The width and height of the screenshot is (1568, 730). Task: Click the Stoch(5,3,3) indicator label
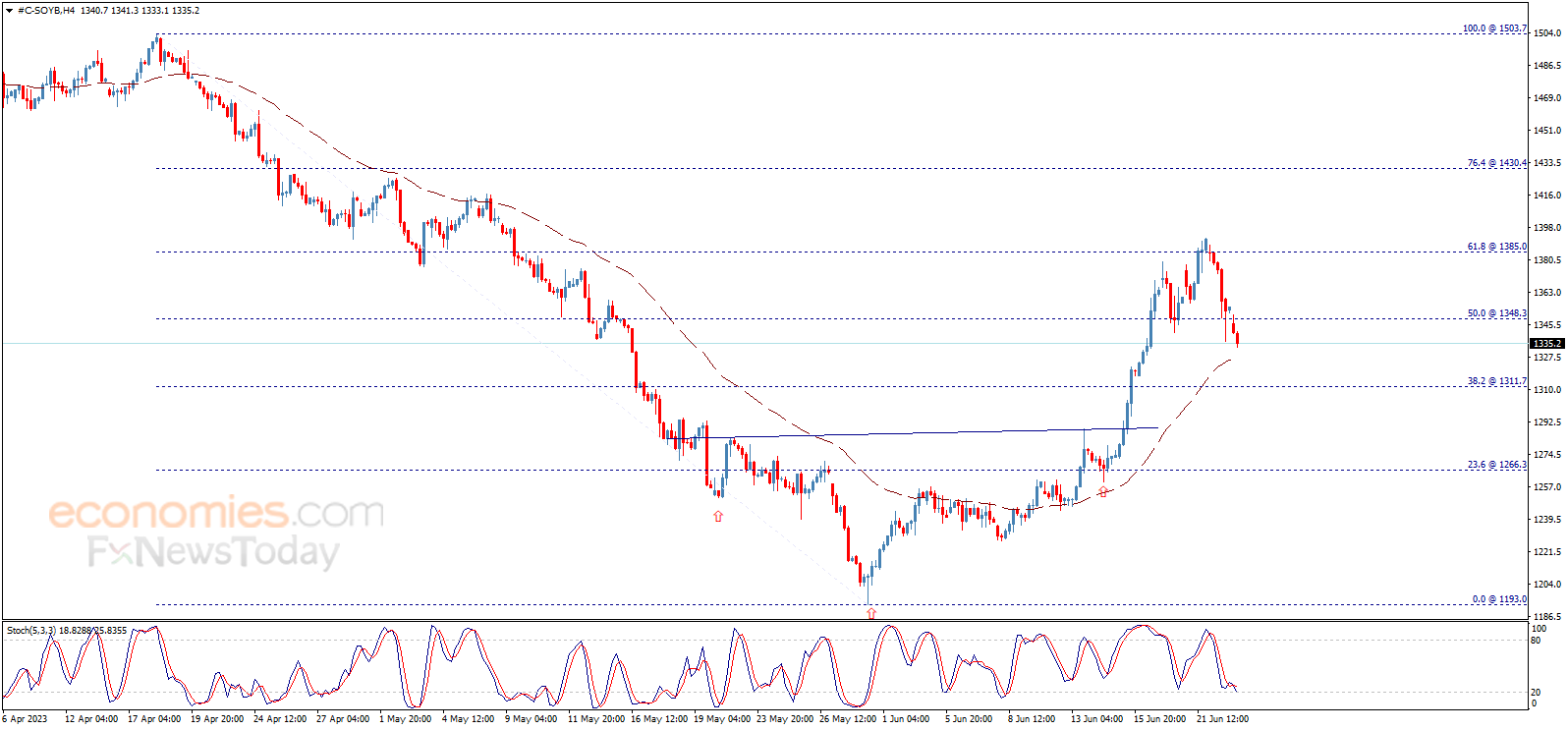pyautogui.click(x=31, y=631)
